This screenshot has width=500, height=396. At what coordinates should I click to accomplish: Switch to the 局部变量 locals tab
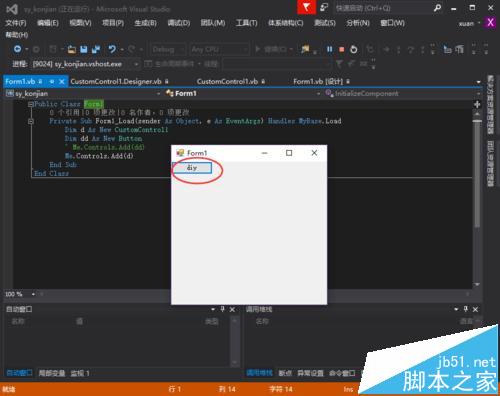pyautogui.click(x=52, y=373)
